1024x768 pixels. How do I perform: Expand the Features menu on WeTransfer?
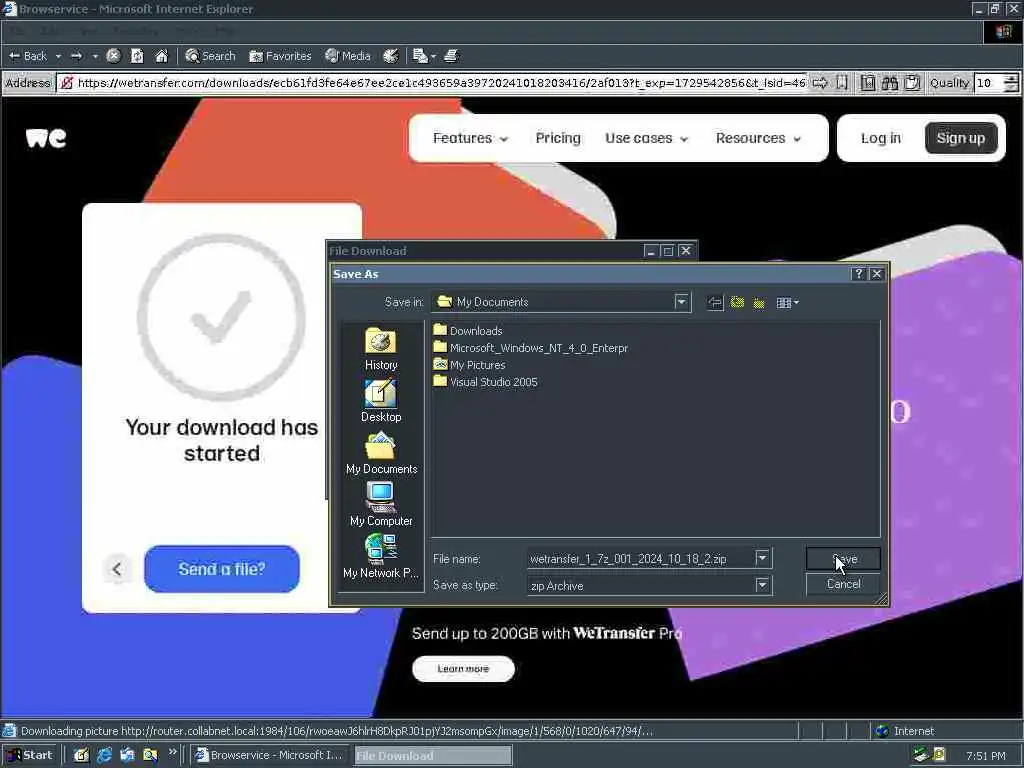(470, 138)
